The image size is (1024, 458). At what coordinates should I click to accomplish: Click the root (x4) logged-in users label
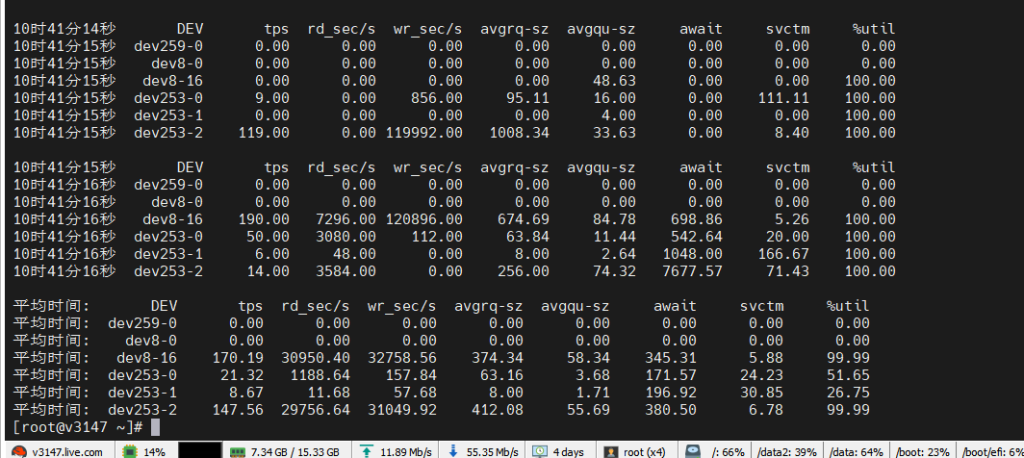tap(645, 452)
